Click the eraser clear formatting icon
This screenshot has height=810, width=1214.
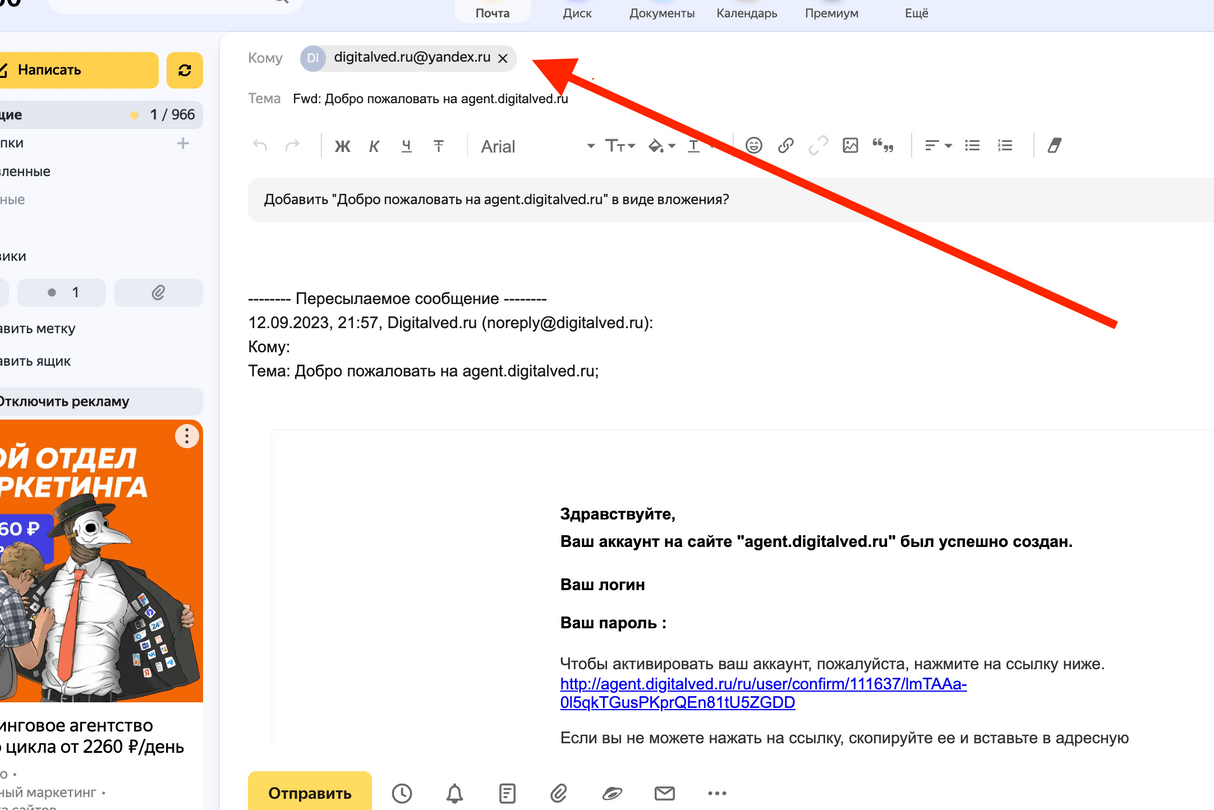pyautogui.click(x=1053, y=146)
